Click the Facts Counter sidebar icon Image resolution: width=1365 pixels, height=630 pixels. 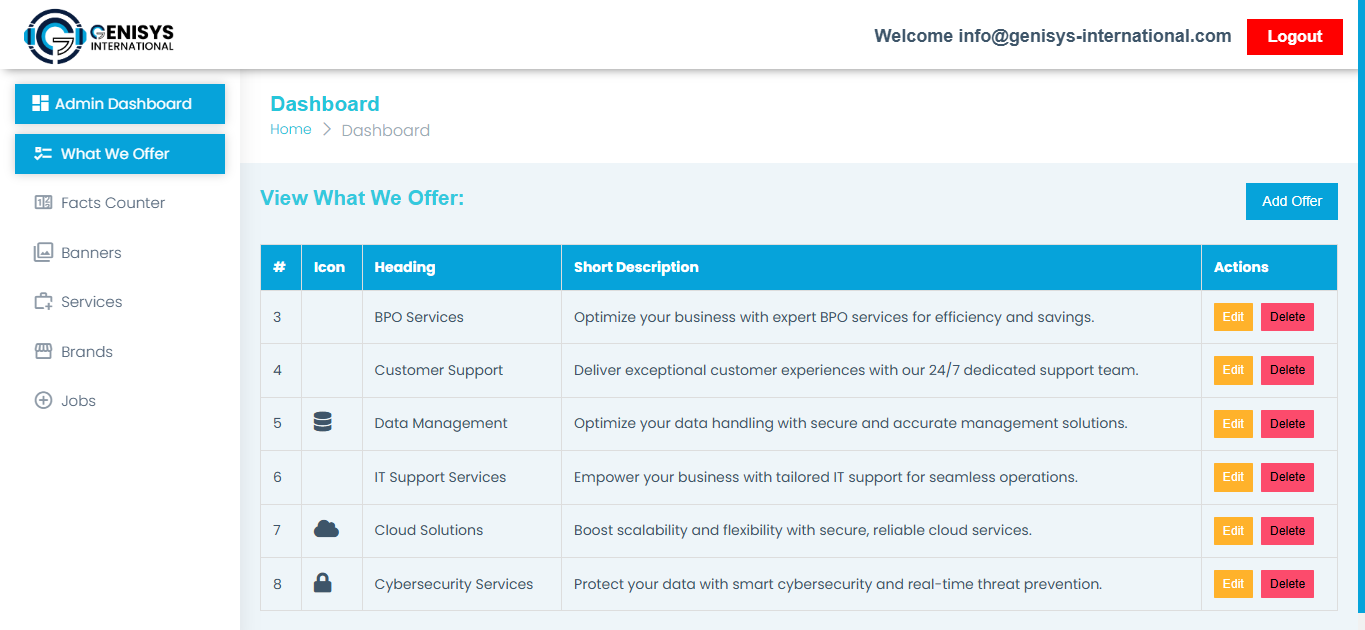tap(43, 203)
